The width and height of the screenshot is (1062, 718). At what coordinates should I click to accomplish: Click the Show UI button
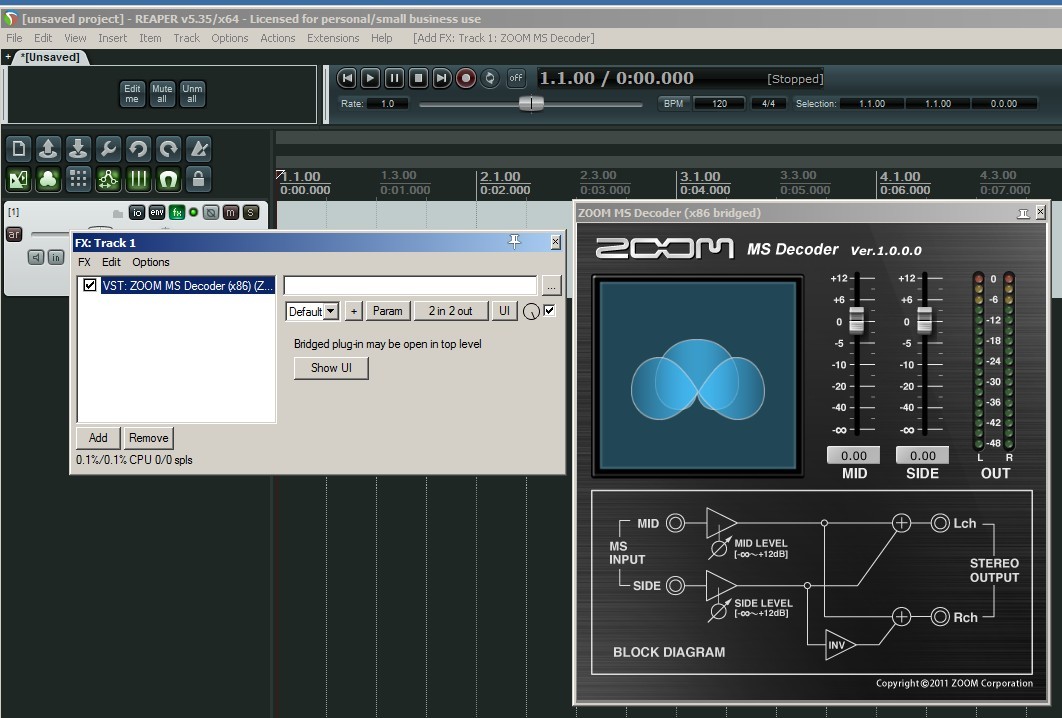point(331,368)
